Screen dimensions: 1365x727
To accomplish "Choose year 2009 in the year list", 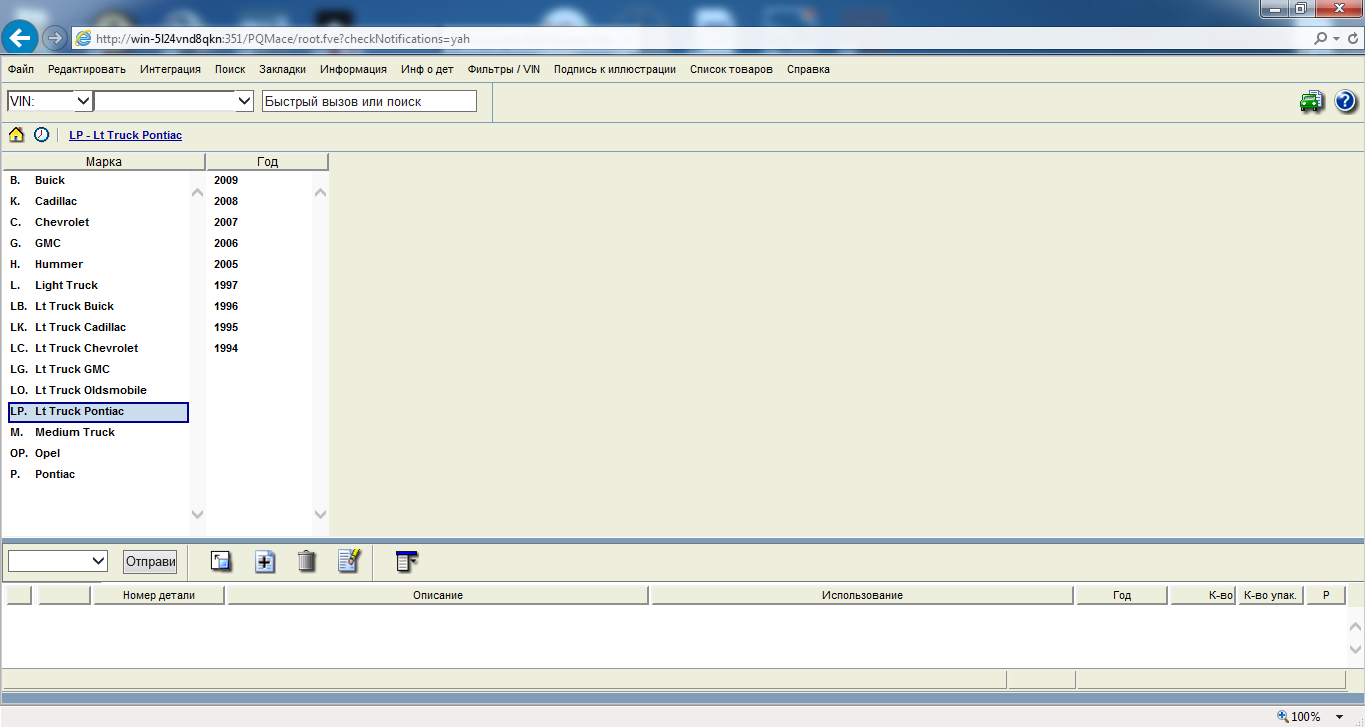I will (x=226, y=180).
